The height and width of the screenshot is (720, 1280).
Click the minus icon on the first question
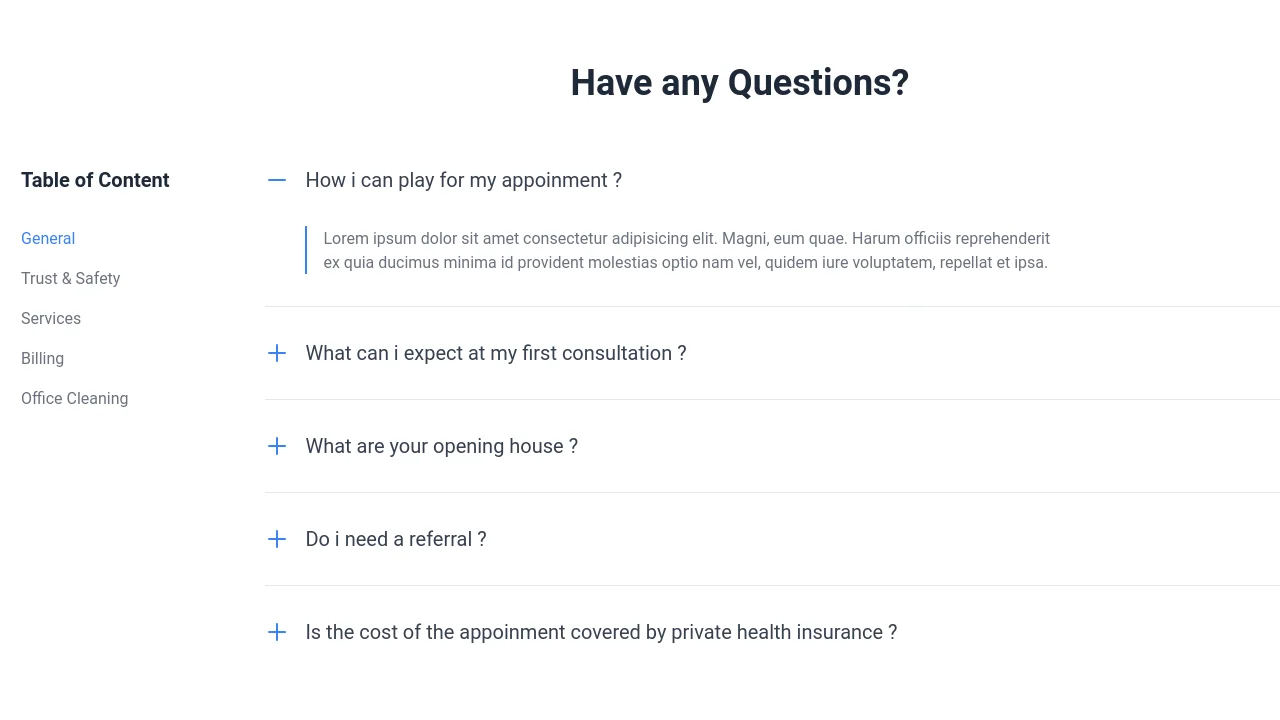tap(277, 180)
